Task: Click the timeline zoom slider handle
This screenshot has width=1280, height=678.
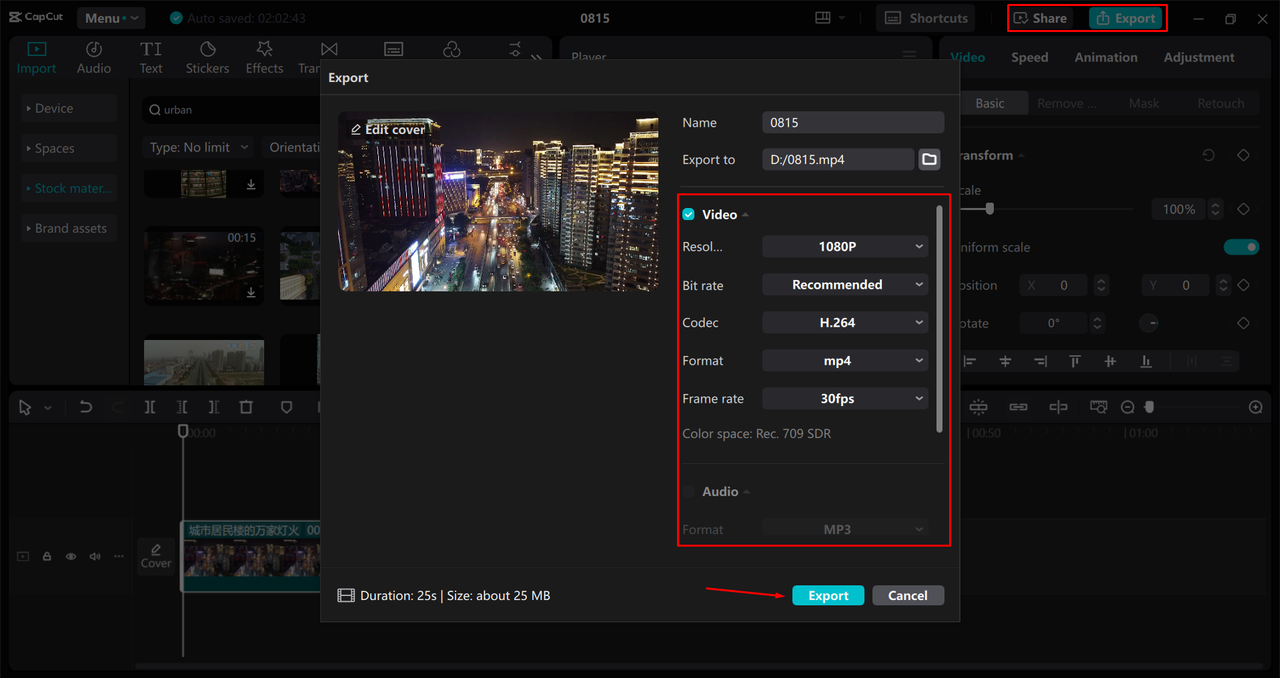Action: (x=1149, y=407)
